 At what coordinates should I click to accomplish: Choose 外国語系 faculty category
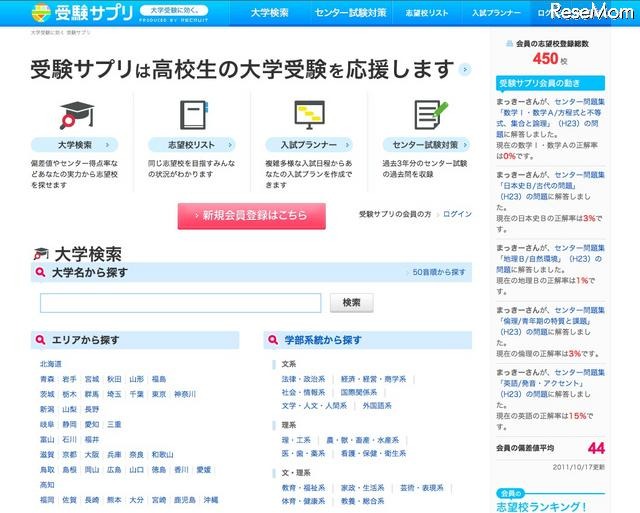tap(377, 406)
